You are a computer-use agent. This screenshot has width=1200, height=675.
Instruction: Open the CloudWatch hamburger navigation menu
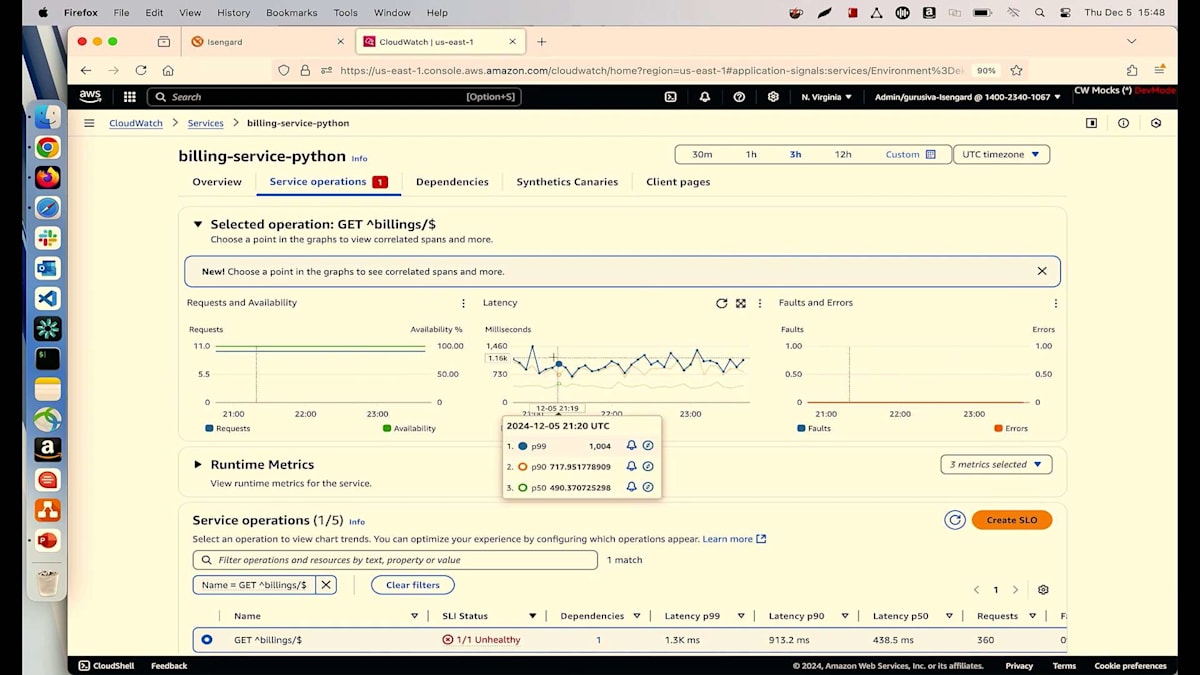point(89,123)
